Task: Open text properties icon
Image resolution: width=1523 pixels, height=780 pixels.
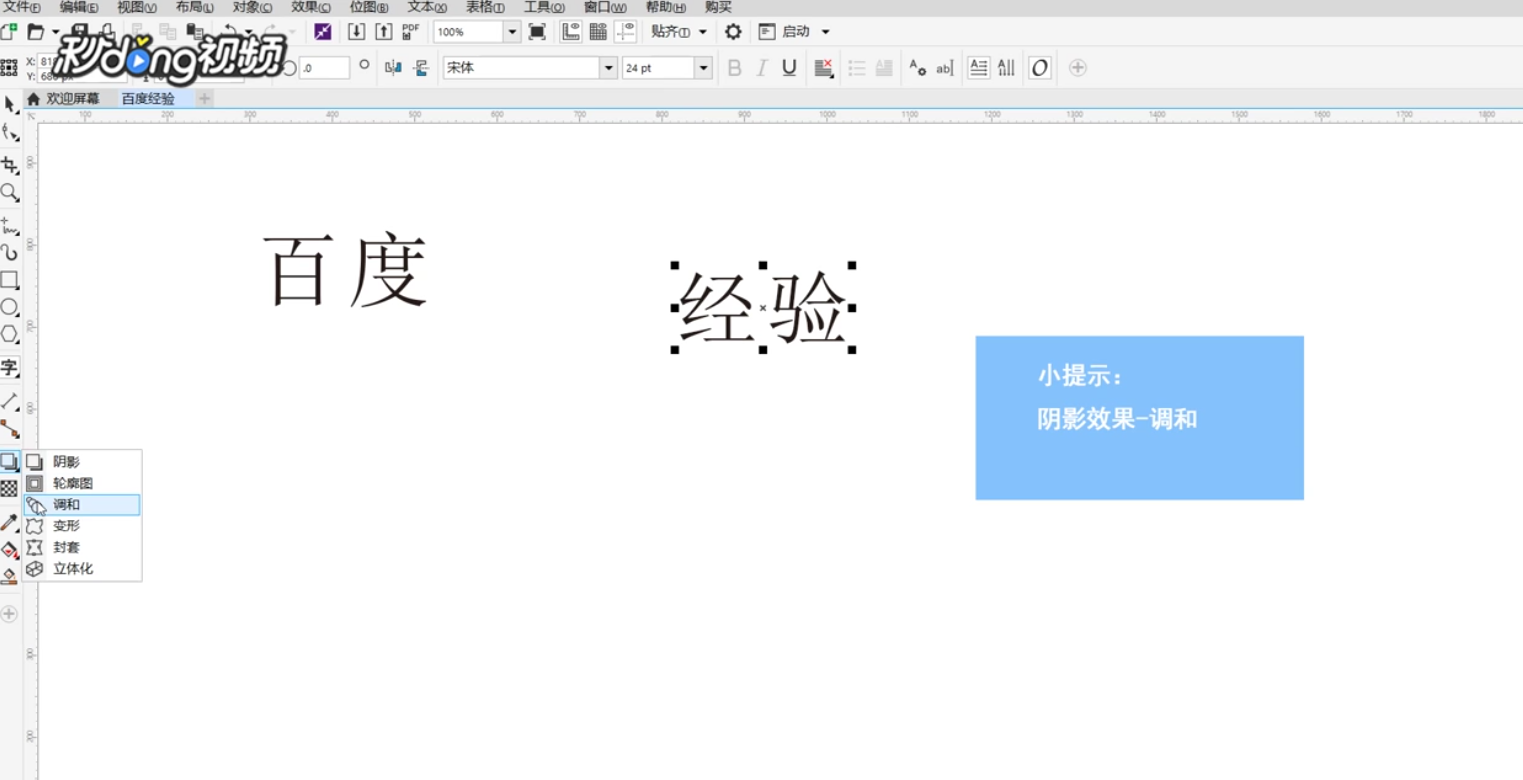Action: [x=917, y=68]
